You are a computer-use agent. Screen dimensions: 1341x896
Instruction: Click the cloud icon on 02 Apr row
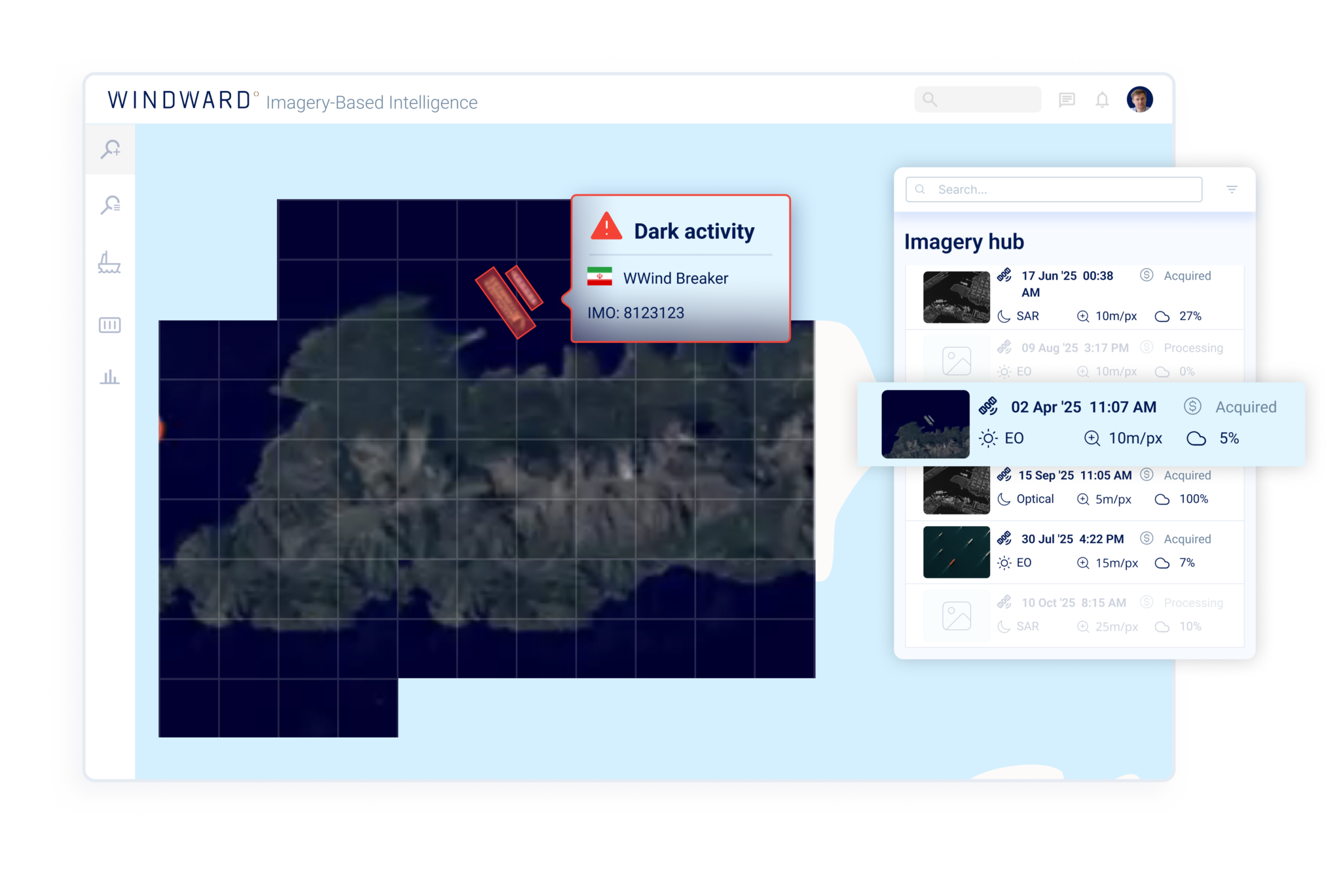click(x=1196, y=438)
